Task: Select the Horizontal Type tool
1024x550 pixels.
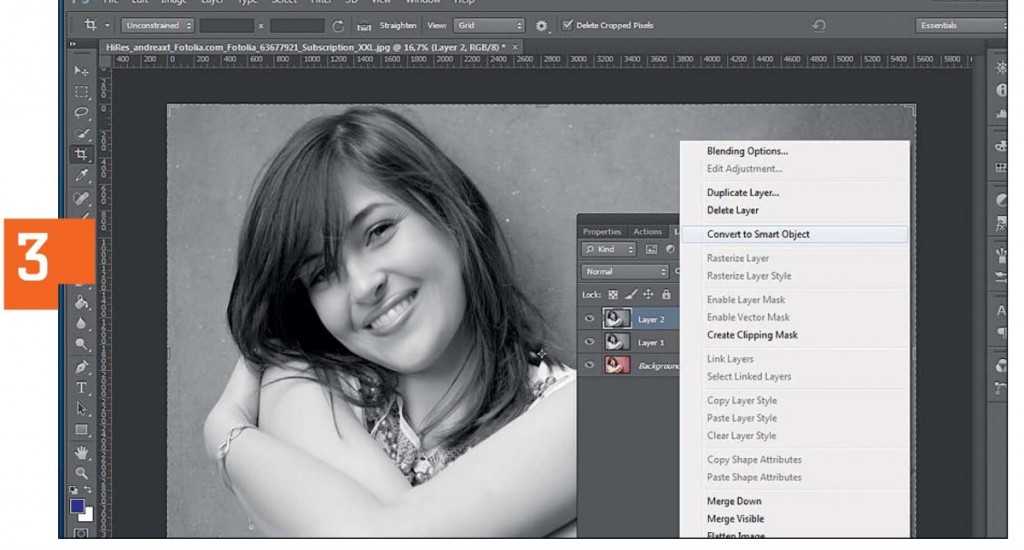Action: [x=82, y=388]
